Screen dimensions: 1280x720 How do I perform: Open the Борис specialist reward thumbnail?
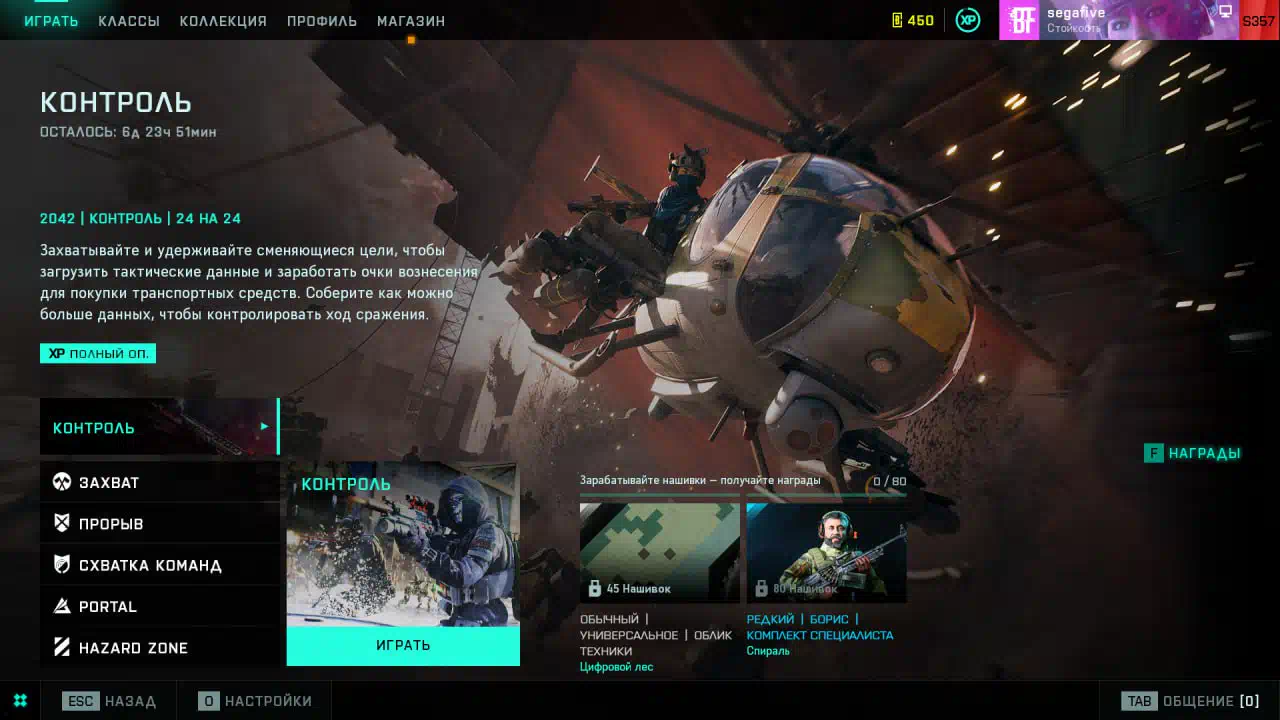[x=827, y=553]
